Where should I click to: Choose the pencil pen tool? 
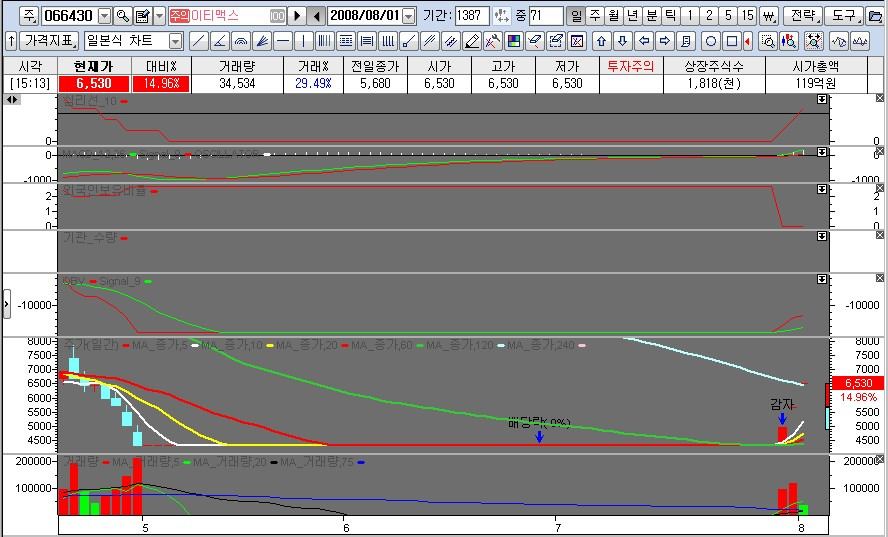pos(472,41)
